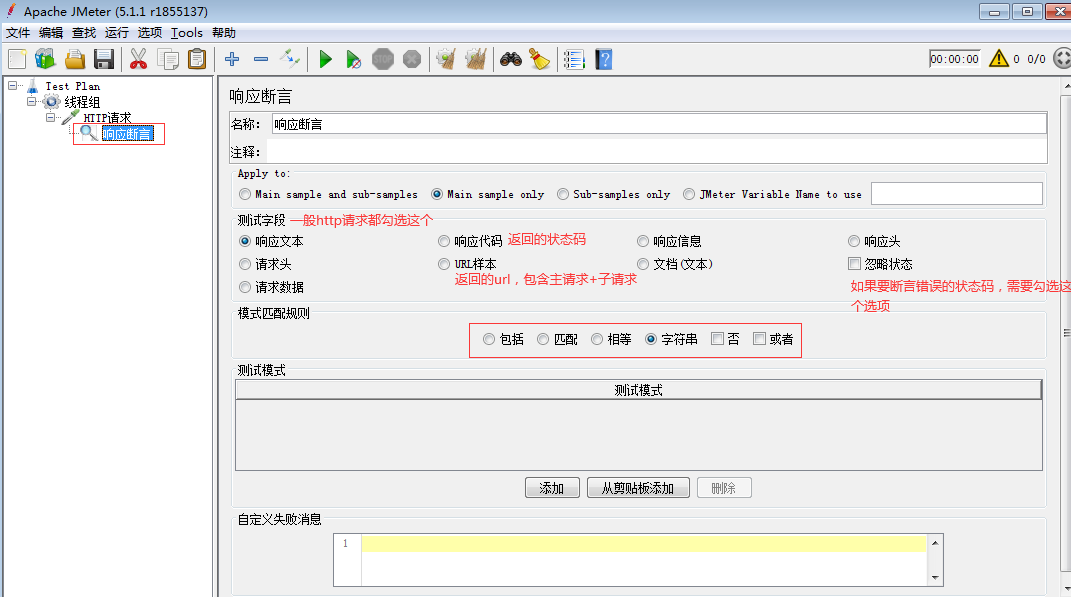Choose 响应代码 test field radio
This screenshot has width=1071, height=597.
[x=444, y=241]
